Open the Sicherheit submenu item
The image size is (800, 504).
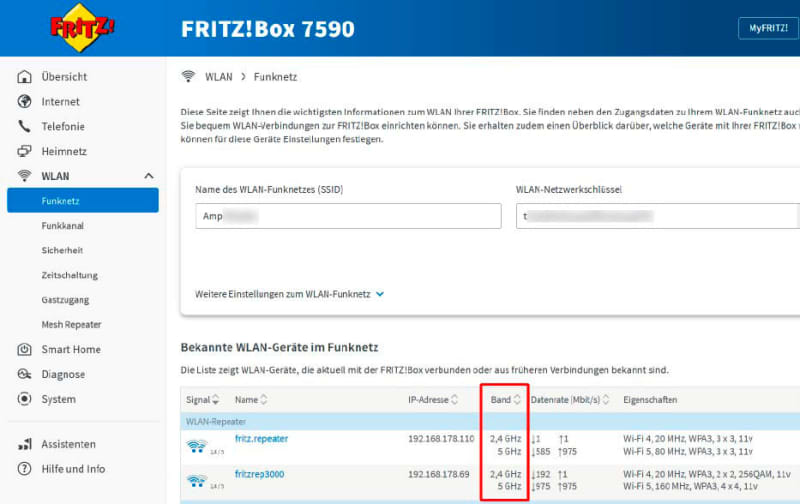point(62,250)
